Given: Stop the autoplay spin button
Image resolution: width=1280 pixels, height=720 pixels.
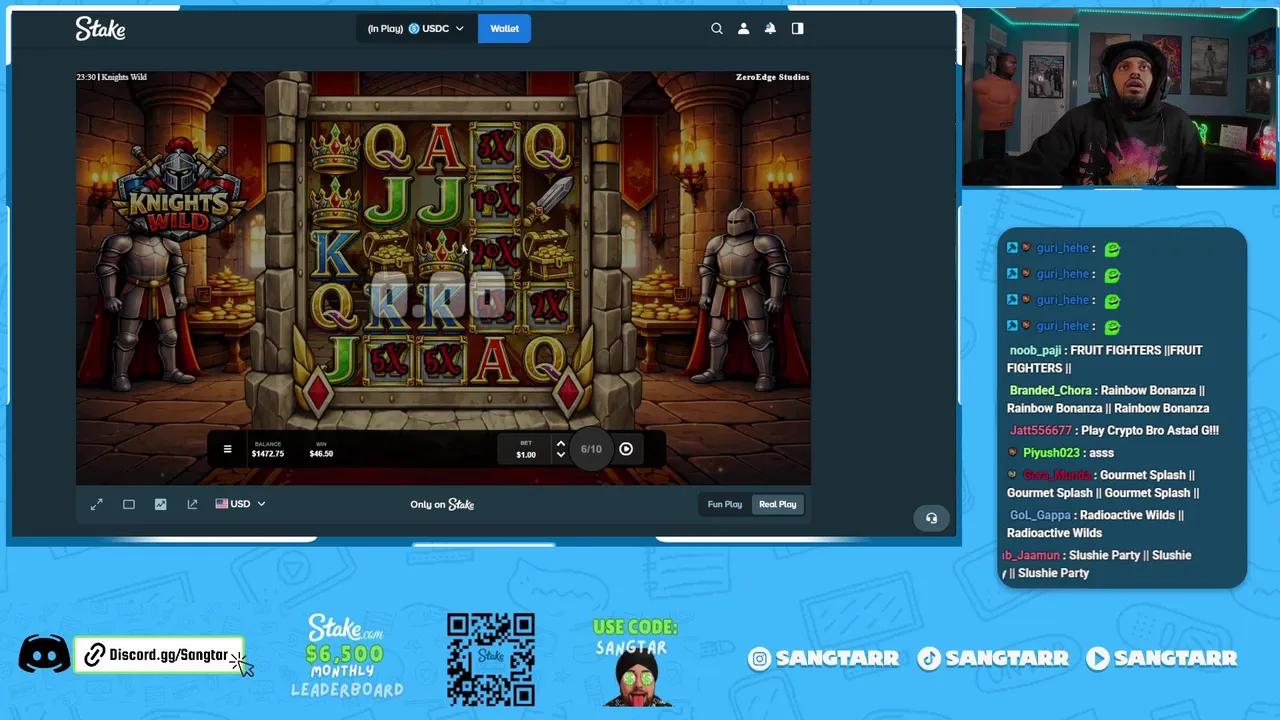Looking at the screenshot, I should pos(626,449).
